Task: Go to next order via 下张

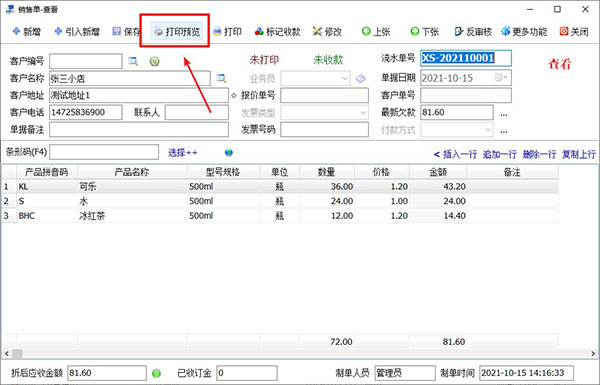Action: [424, 31]
